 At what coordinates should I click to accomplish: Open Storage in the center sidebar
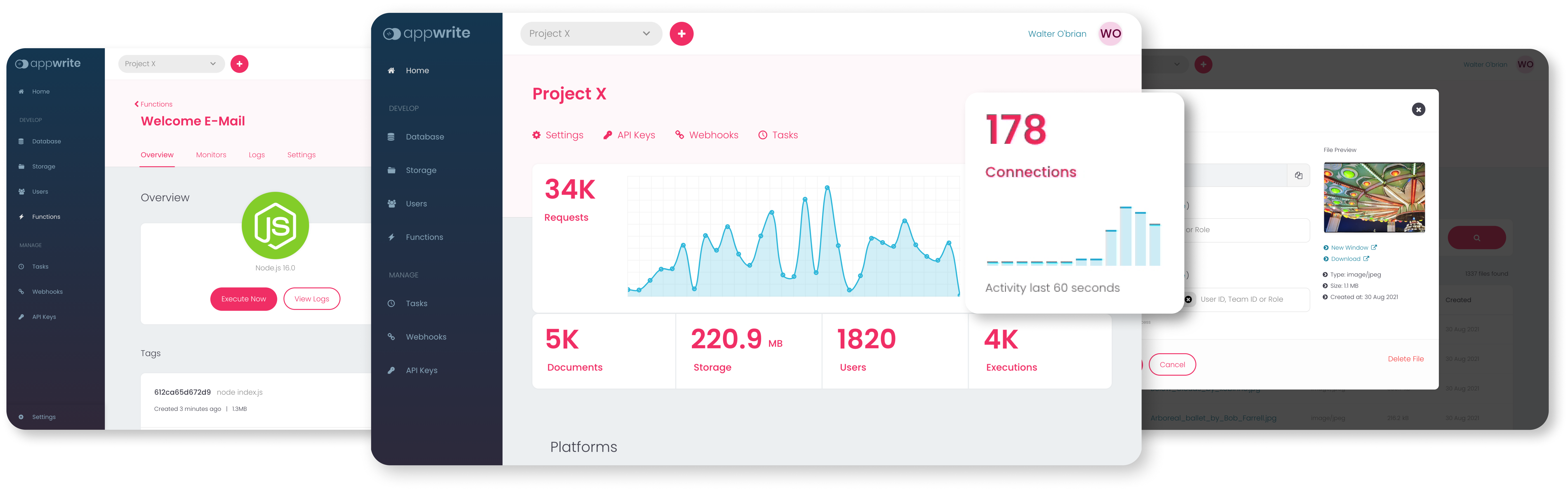click(421, 170)
